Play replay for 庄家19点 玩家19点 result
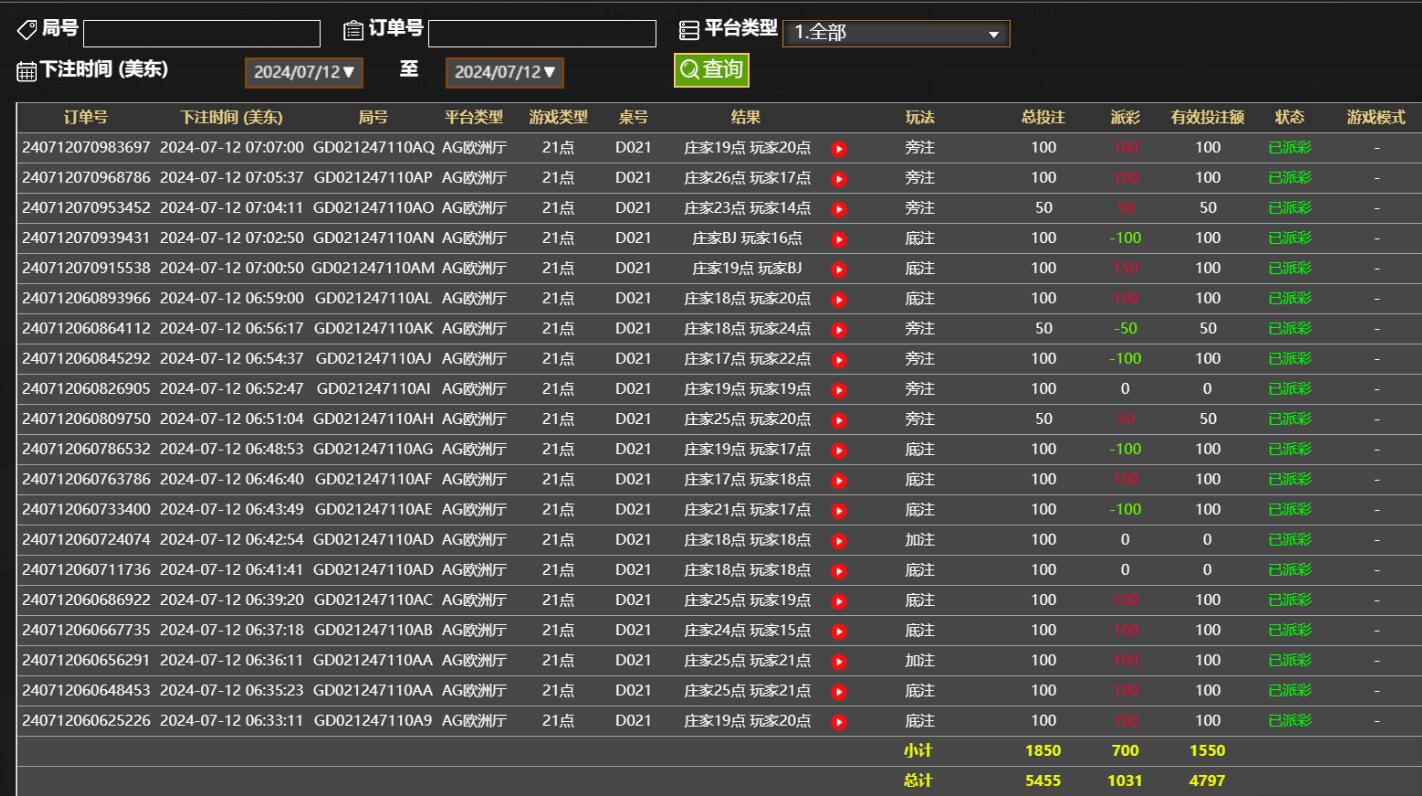The height and width of the screenshot is (796, 1422). [x=839, y=390]
